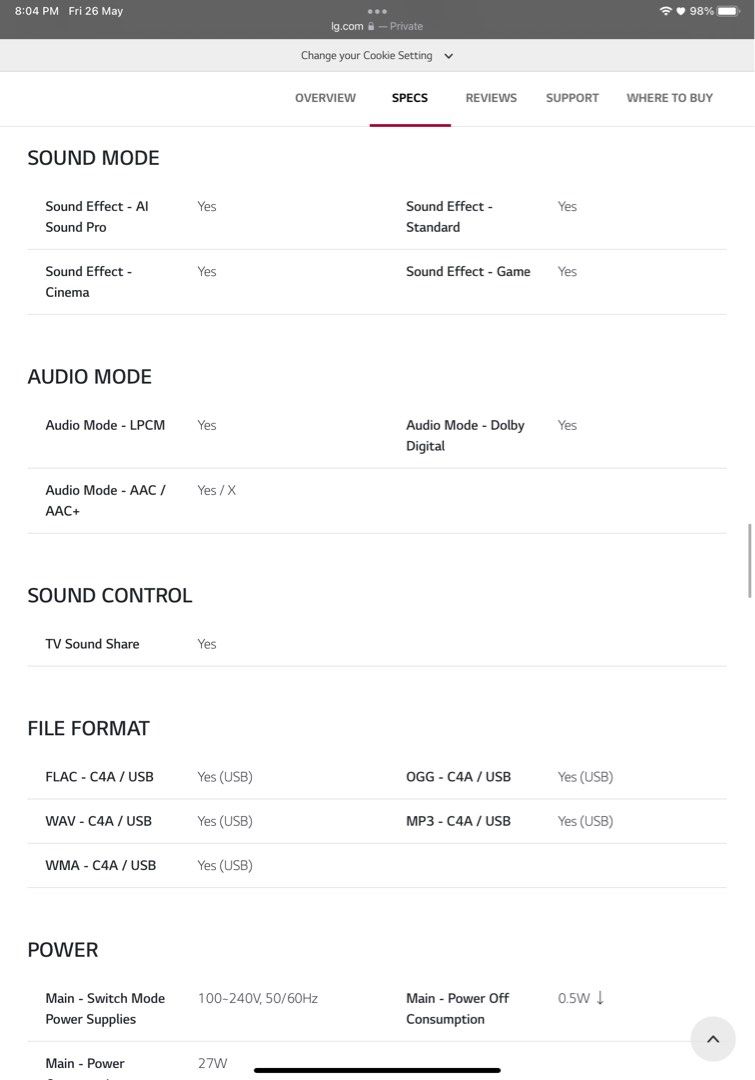Tap the lg.com address field
The height and width of the screenshot is (1080, 755).
pyautogui.click(x=347, y=27)
